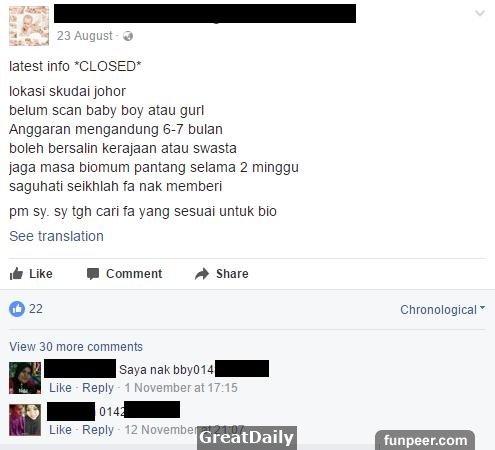Click the Share button label

(232, 274)
